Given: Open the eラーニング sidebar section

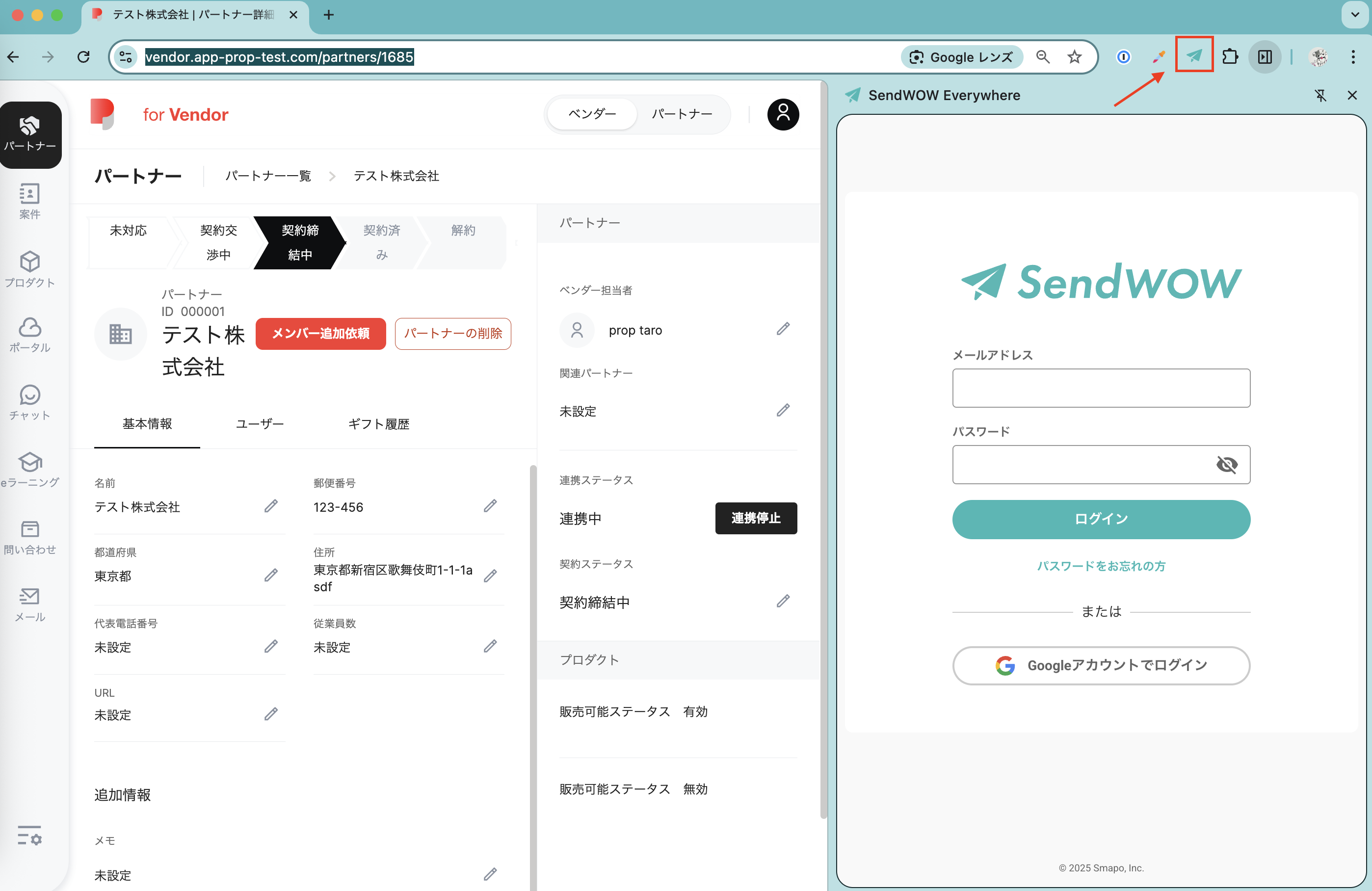Looking at the screenshot, I should tap(30, 470).
